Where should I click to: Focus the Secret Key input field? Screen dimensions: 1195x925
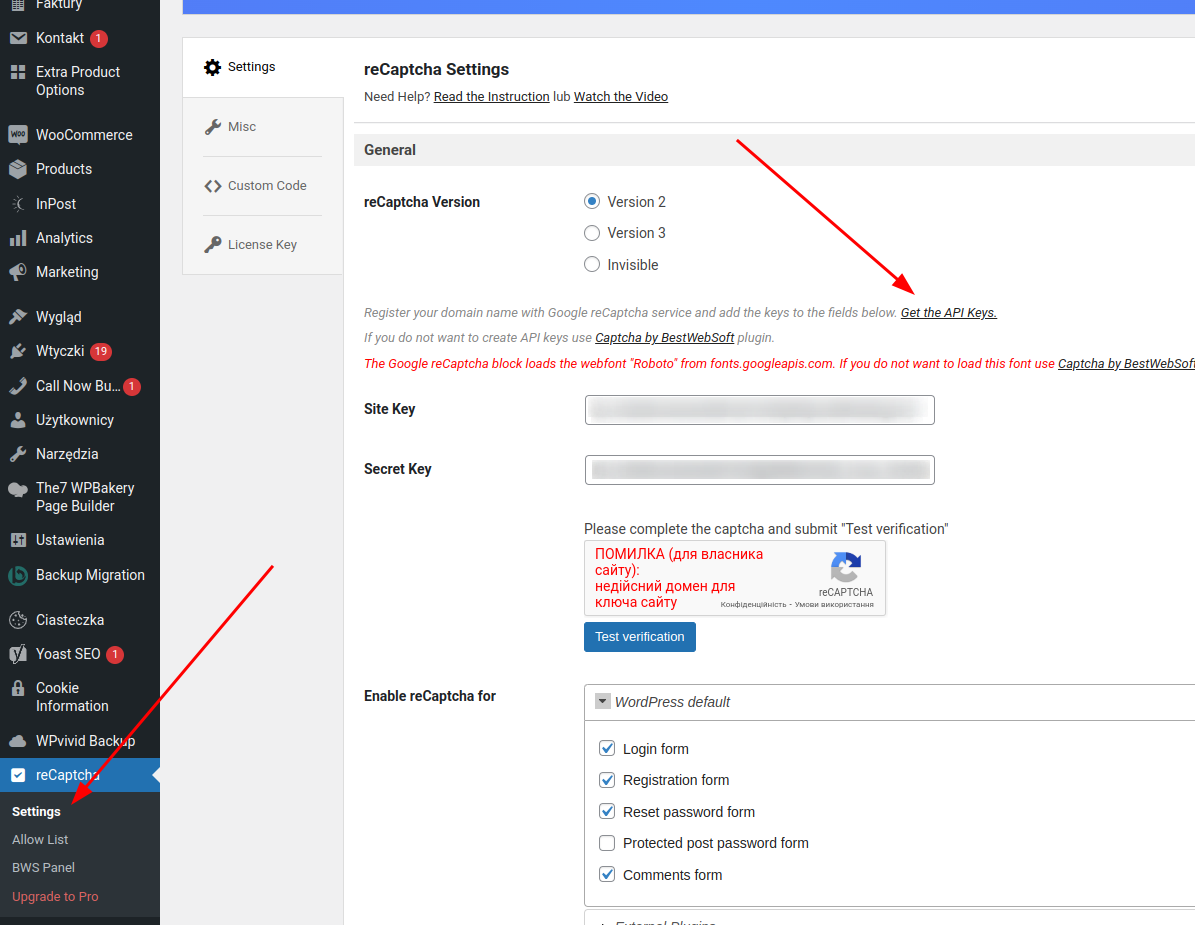point(759,470)
